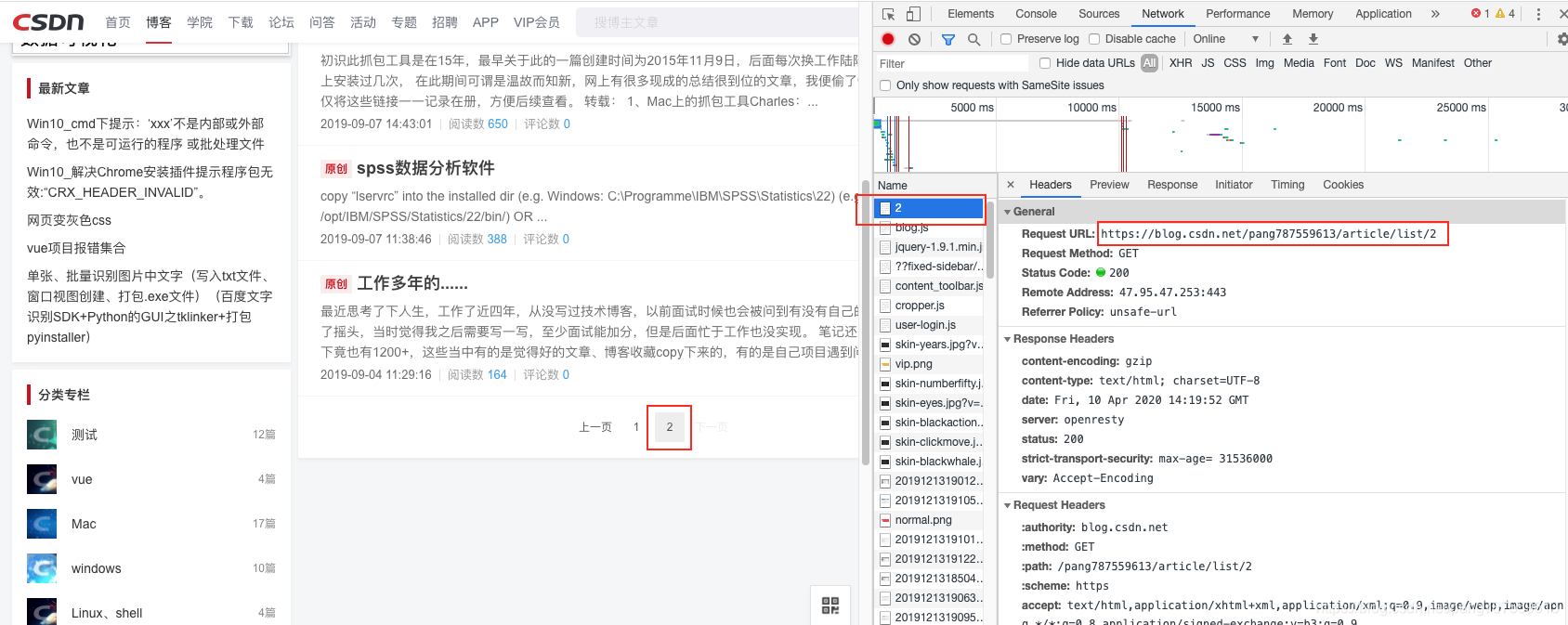Open the windows category thumbnail
This screenshot has height=625, width=1568.
[x=42, y=568]
